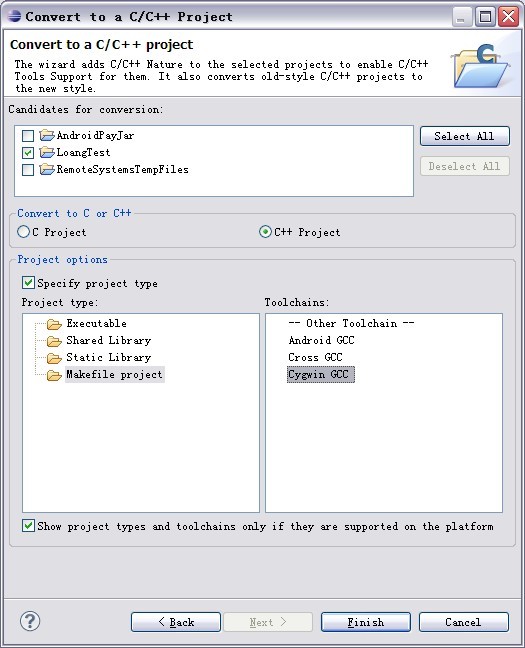Select the C++ Project radio button
525x648 pixels.
(x=265, y=232)
